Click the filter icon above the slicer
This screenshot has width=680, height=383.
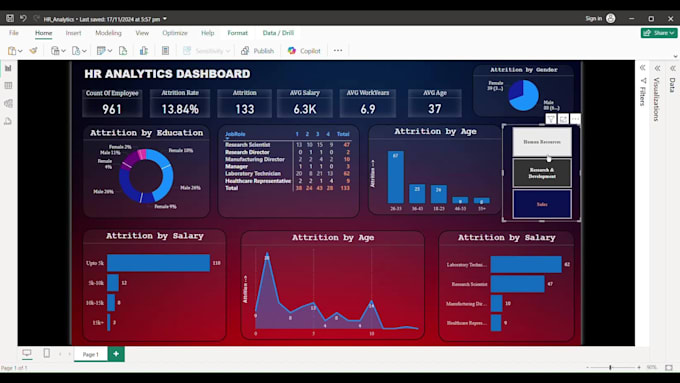coord(551,119)
